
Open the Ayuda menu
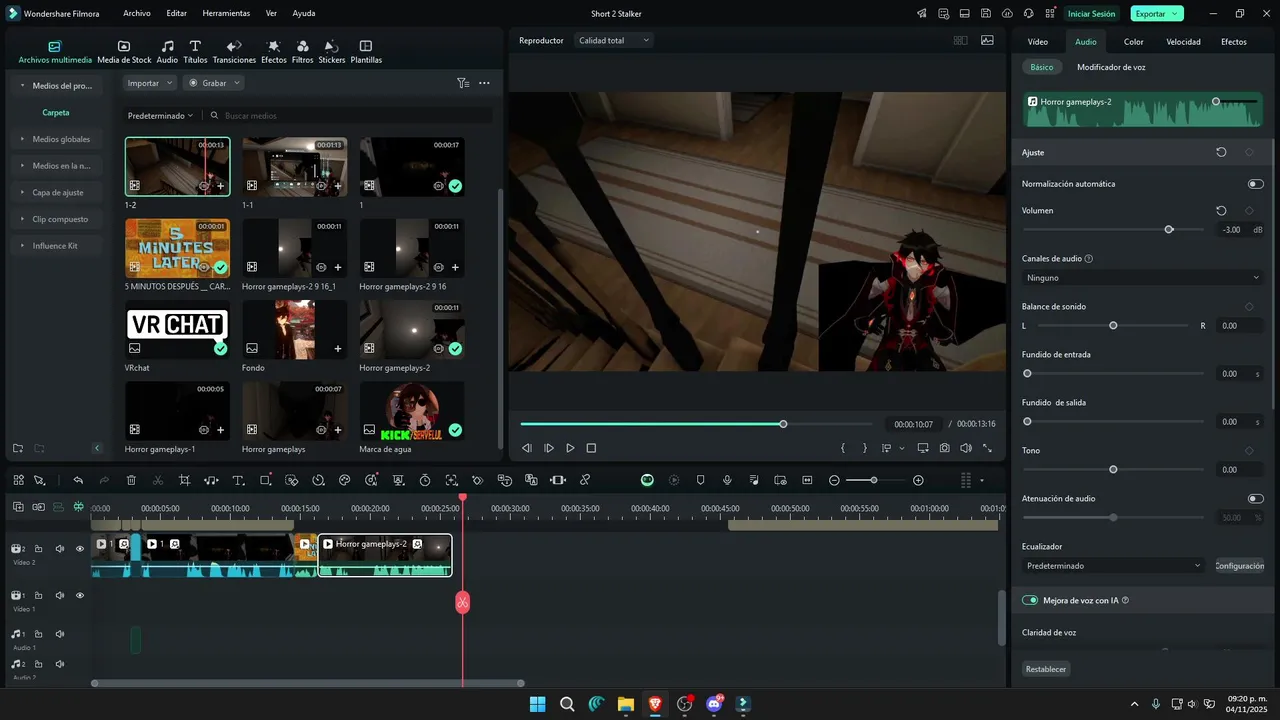coord(304,14)
